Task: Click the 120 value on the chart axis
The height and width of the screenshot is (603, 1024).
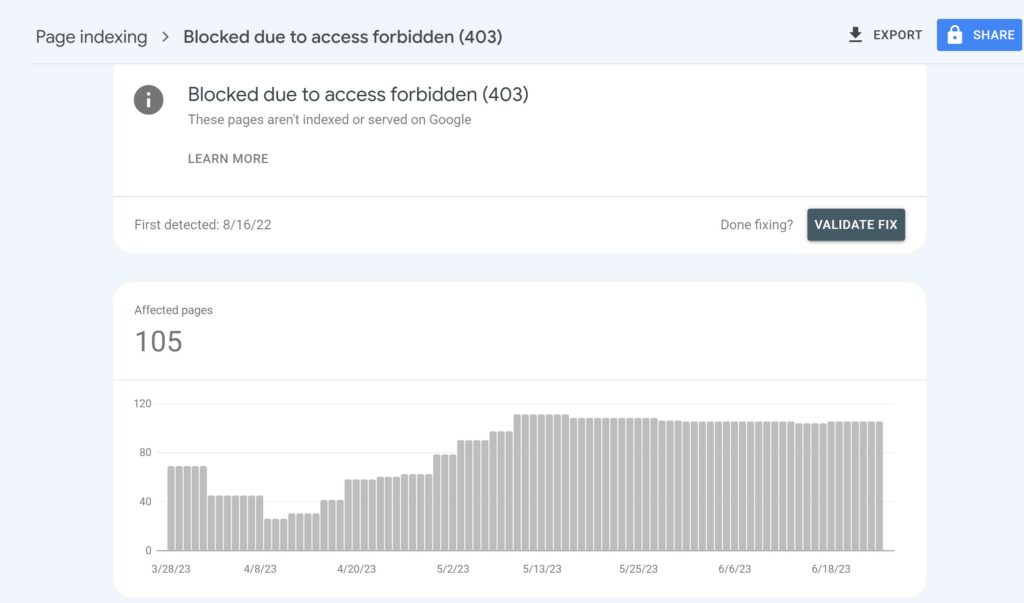Action: [x=141, y=404]
